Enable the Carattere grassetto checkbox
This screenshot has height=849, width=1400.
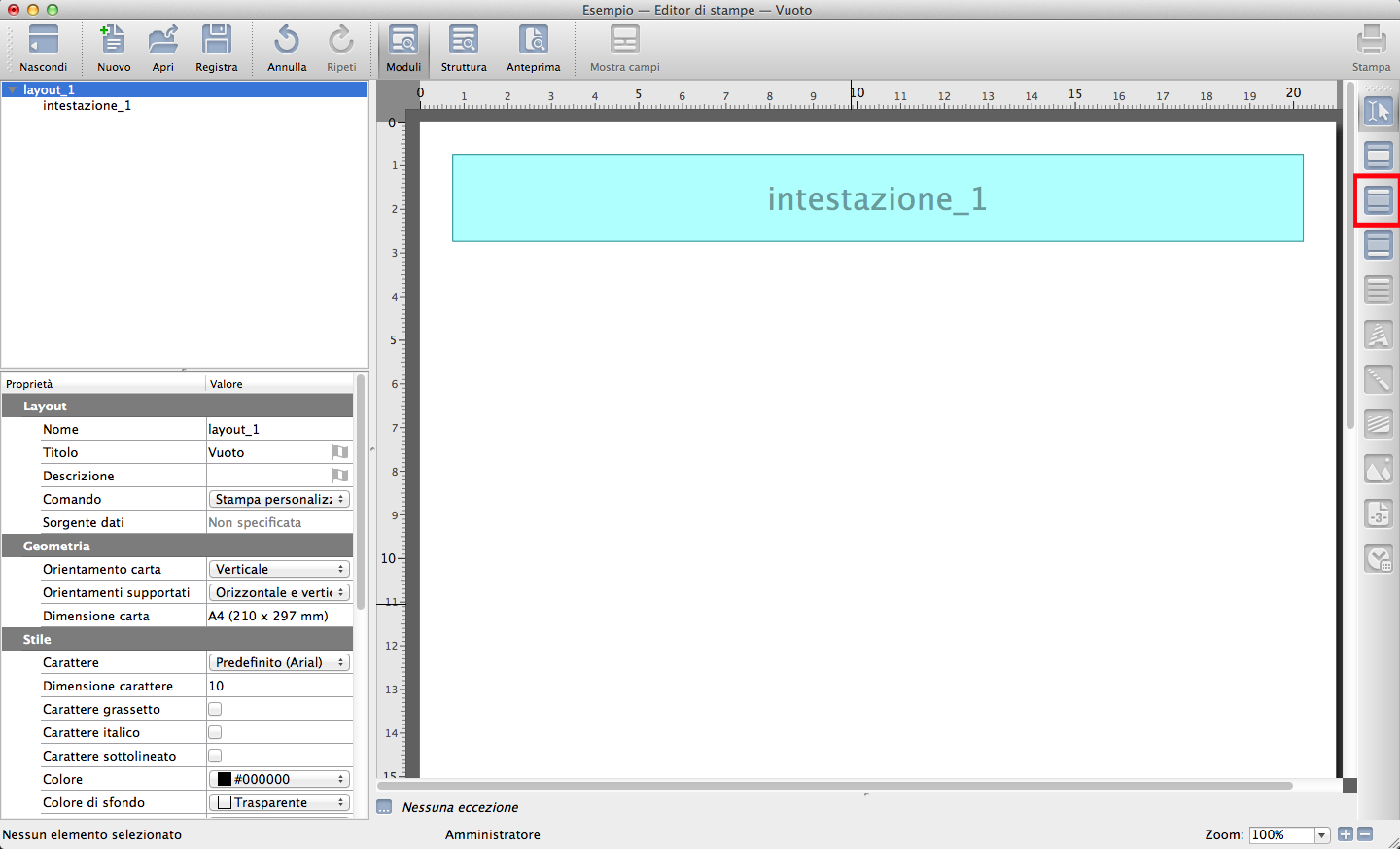pos(215,709)
